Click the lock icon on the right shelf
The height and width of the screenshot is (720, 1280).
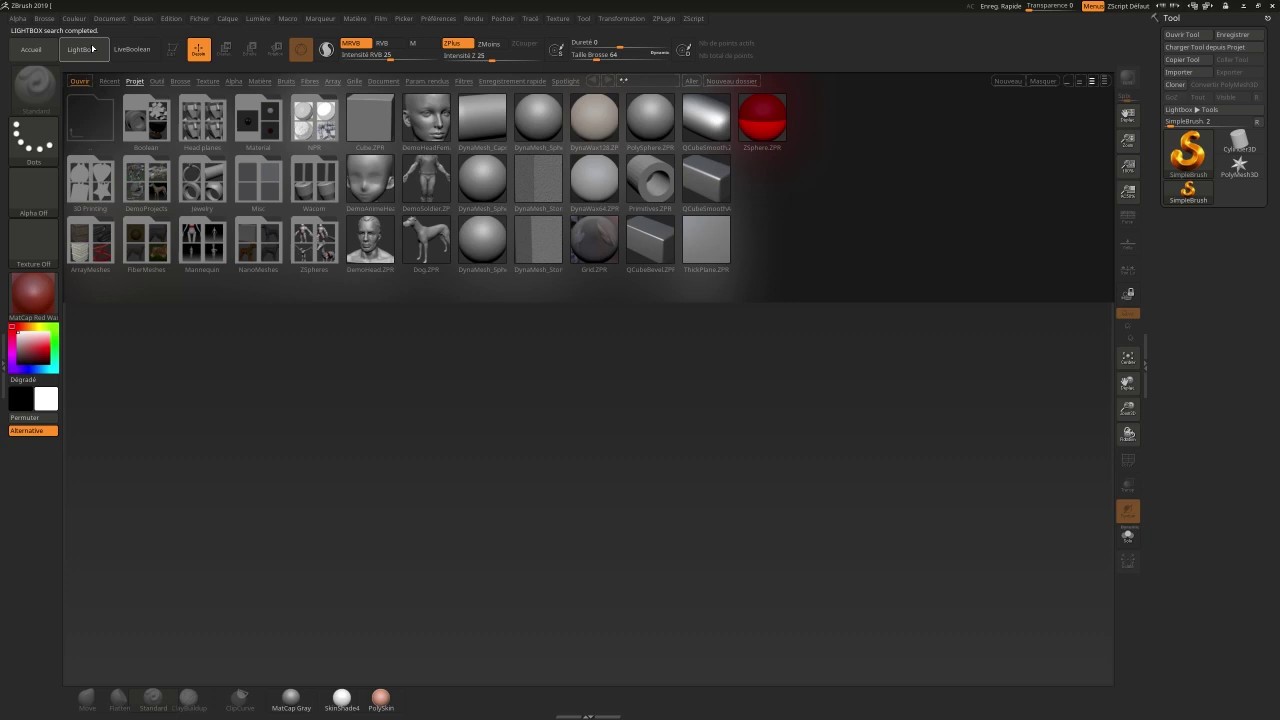coord(1128,294)
